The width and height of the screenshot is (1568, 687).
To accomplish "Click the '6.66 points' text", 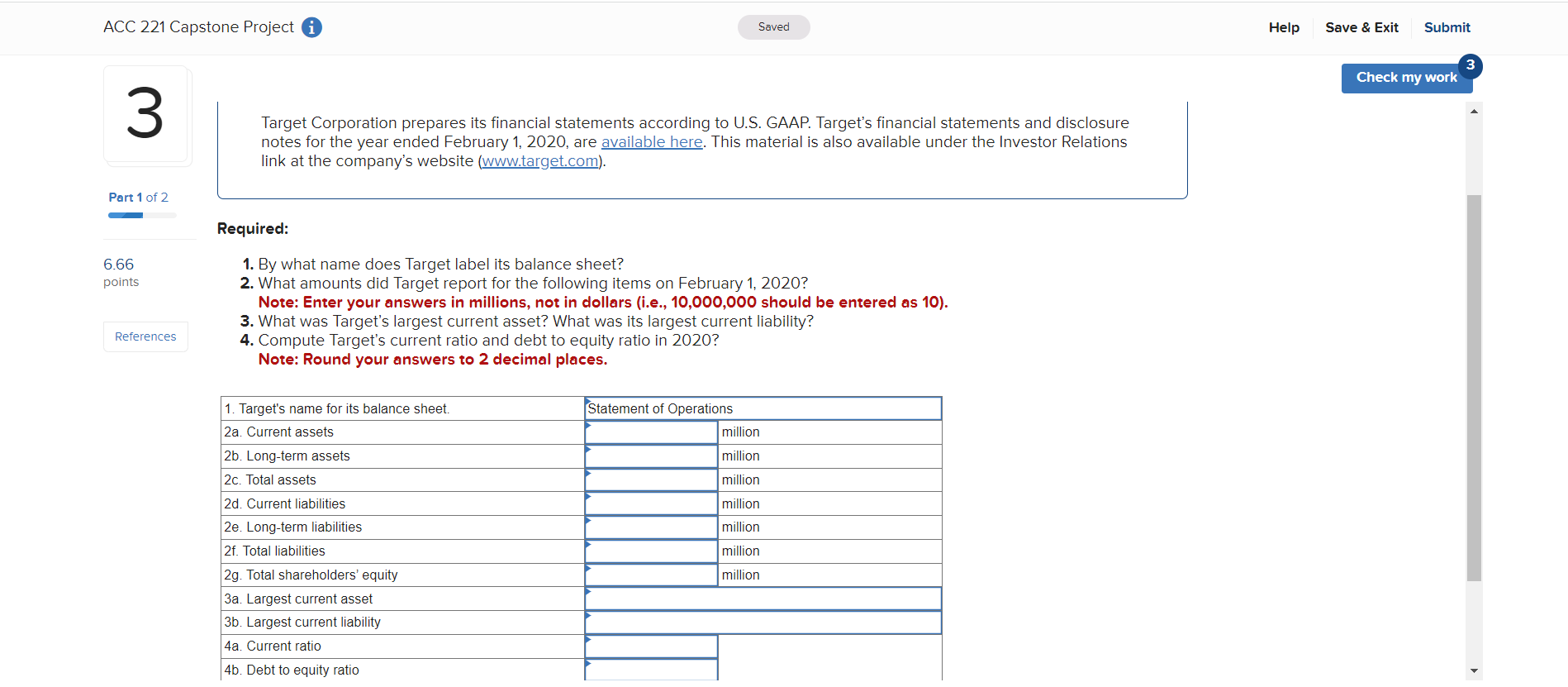I will click(x=121, y=272).
